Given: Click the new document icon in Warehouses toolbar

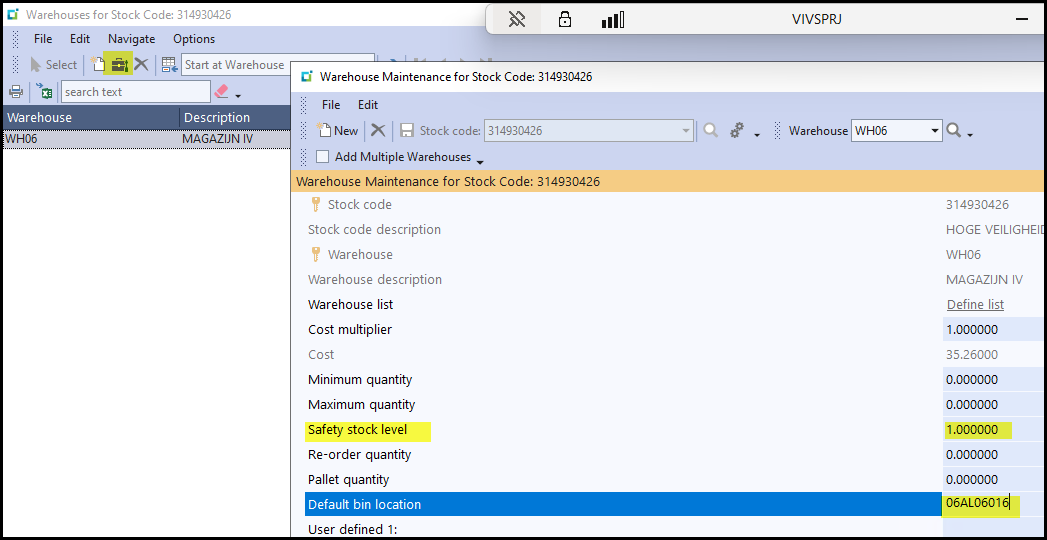Looking at the screenshot, I should pos(98,65).
